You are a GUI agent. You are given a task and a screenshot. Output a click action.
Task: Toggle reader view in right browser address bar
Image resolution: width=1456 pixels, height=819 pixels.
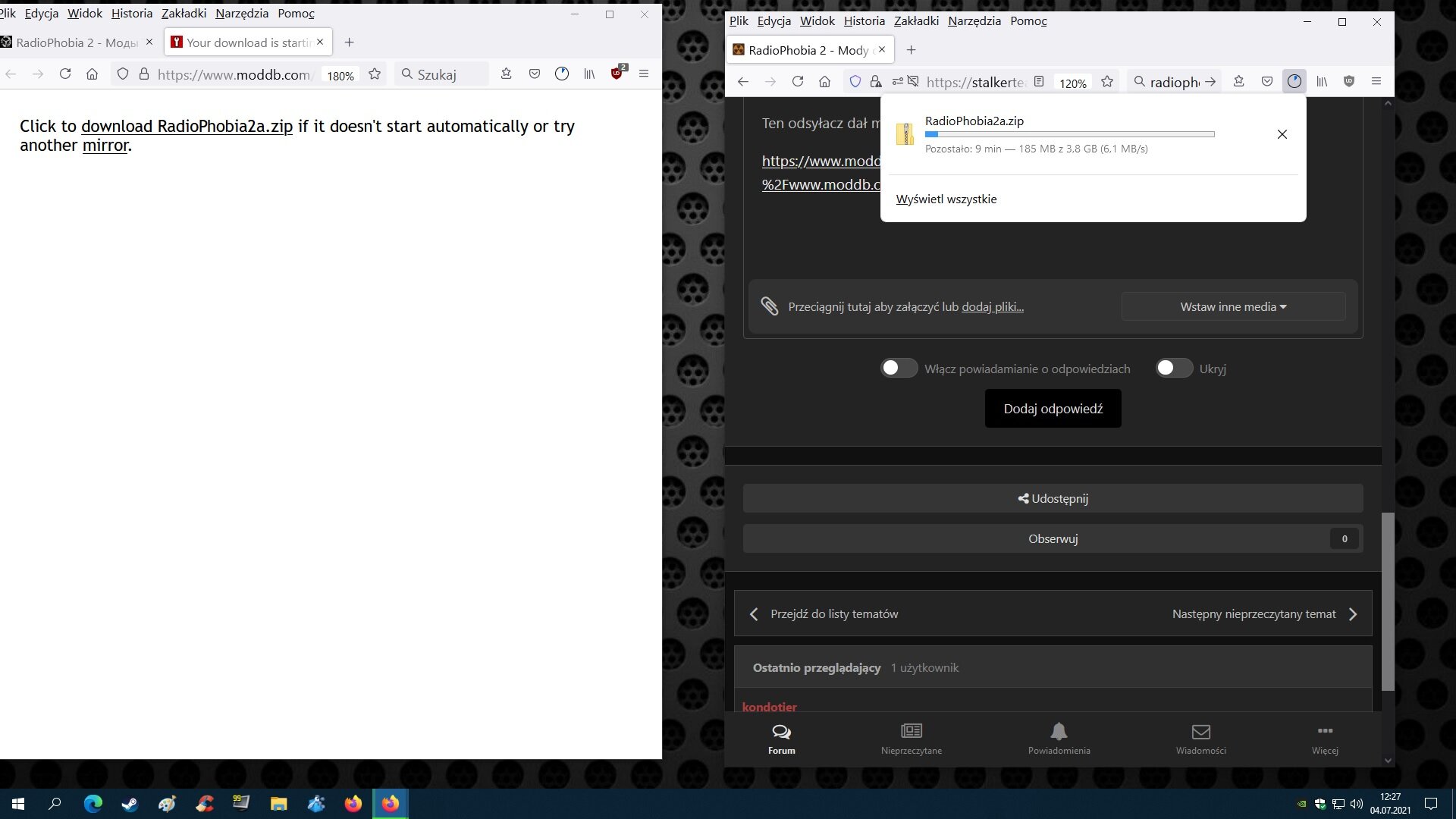click(x=1040, y=81)
